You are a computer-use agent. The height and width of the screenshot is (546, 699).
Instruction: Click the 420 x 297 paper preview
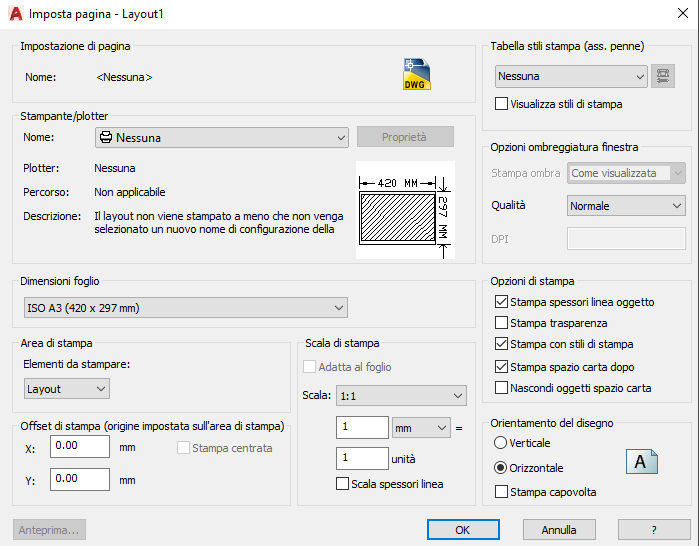click(405, 210)
